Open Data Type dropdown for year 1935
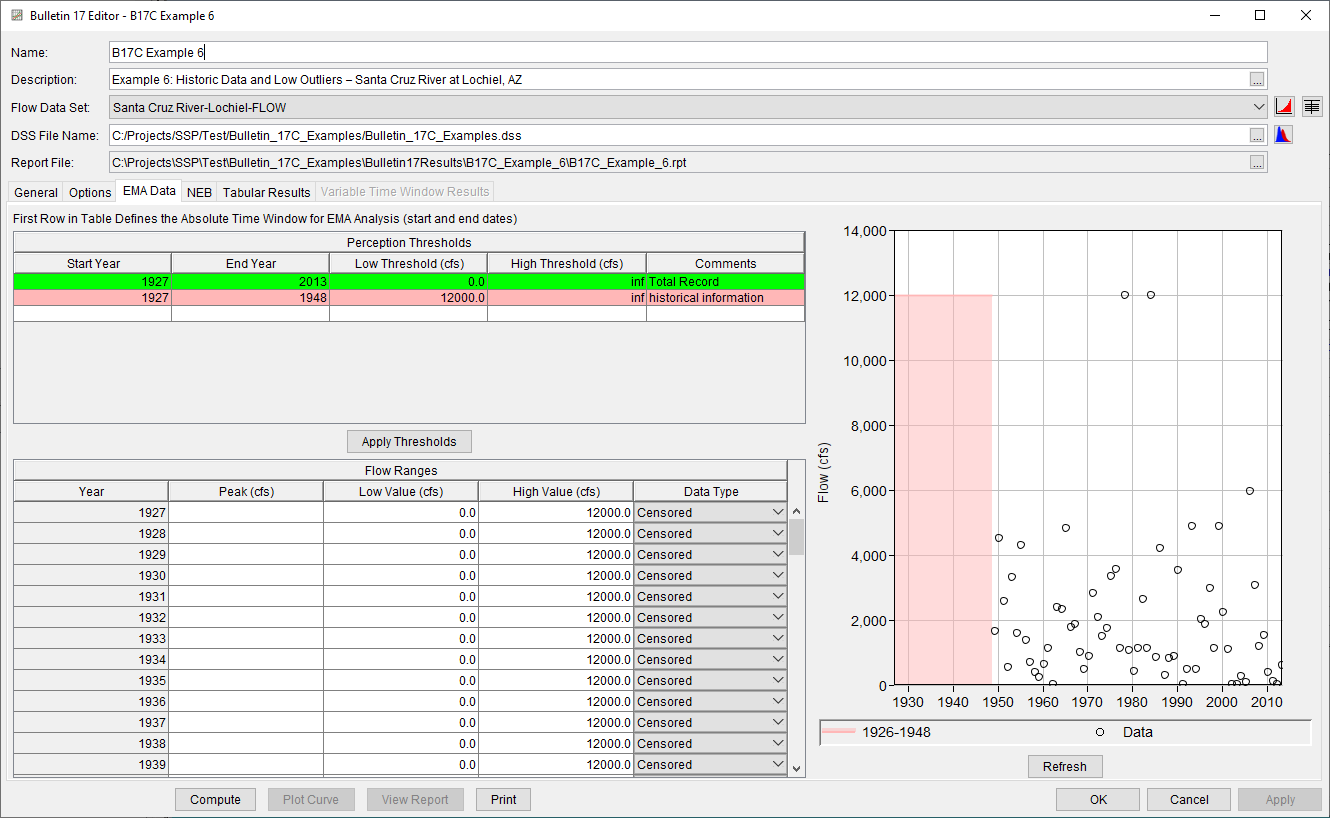1330x818 pixels. [x=778, y=680]
